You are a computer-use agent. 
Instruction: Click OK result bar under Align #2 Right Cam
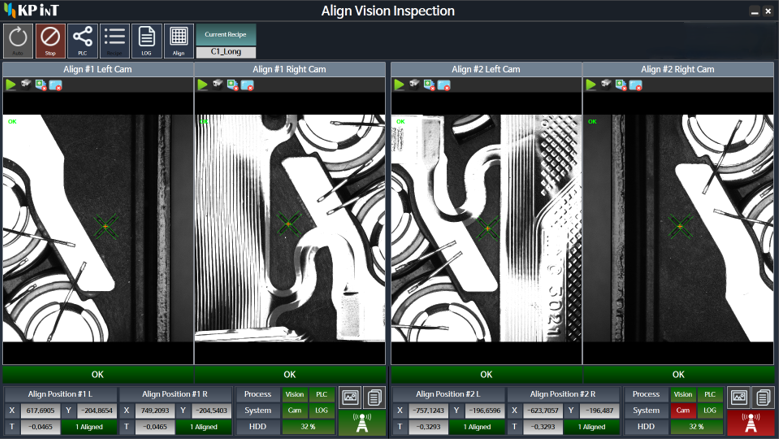678,374
